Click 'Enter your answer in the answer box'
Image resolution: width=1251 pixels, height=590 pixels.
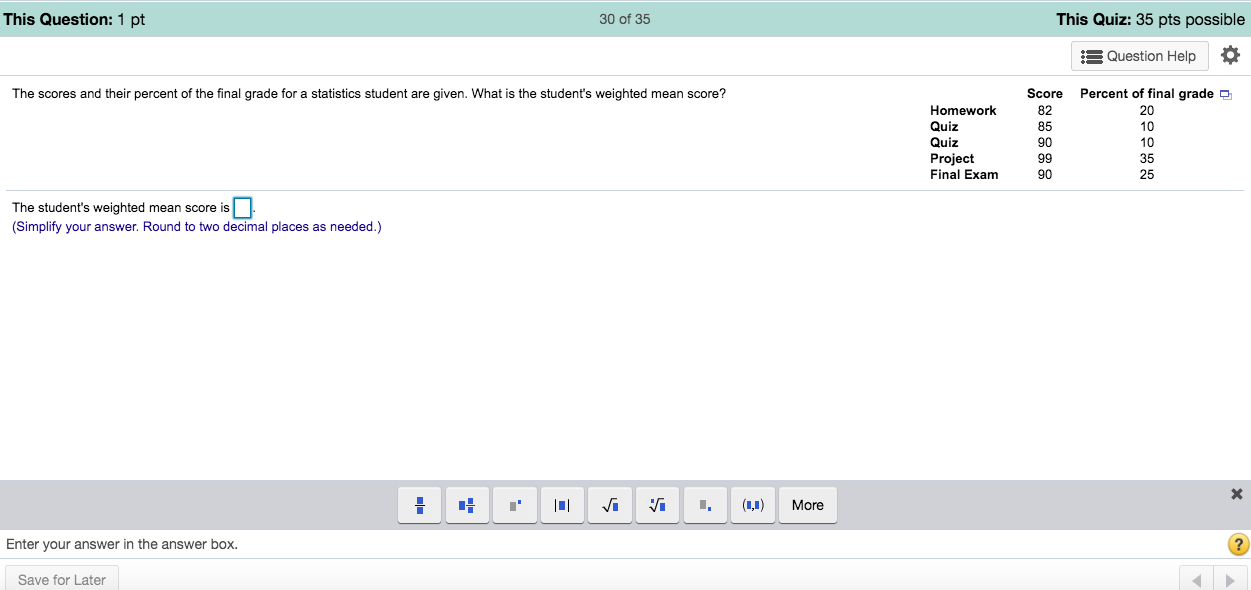[x=122, y=545]
